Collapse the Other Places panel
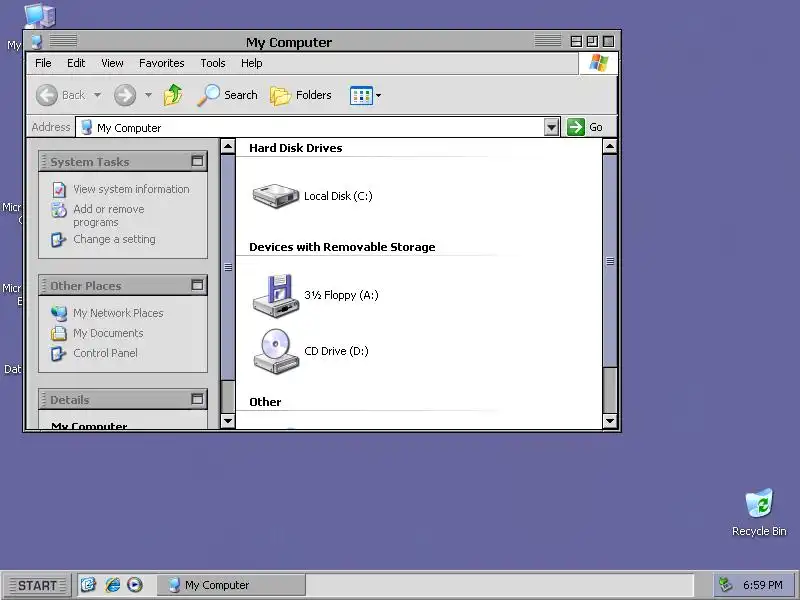Image resolution: width=800 pixels, height=600 pixels. (x=197, y=285)
